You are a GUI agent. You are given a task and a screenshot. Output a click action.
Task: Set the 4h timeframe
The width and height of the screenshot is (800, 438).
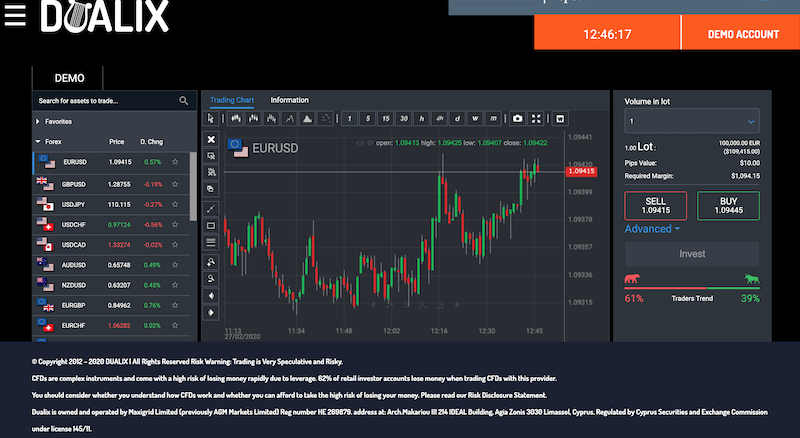tap(439, 118)
